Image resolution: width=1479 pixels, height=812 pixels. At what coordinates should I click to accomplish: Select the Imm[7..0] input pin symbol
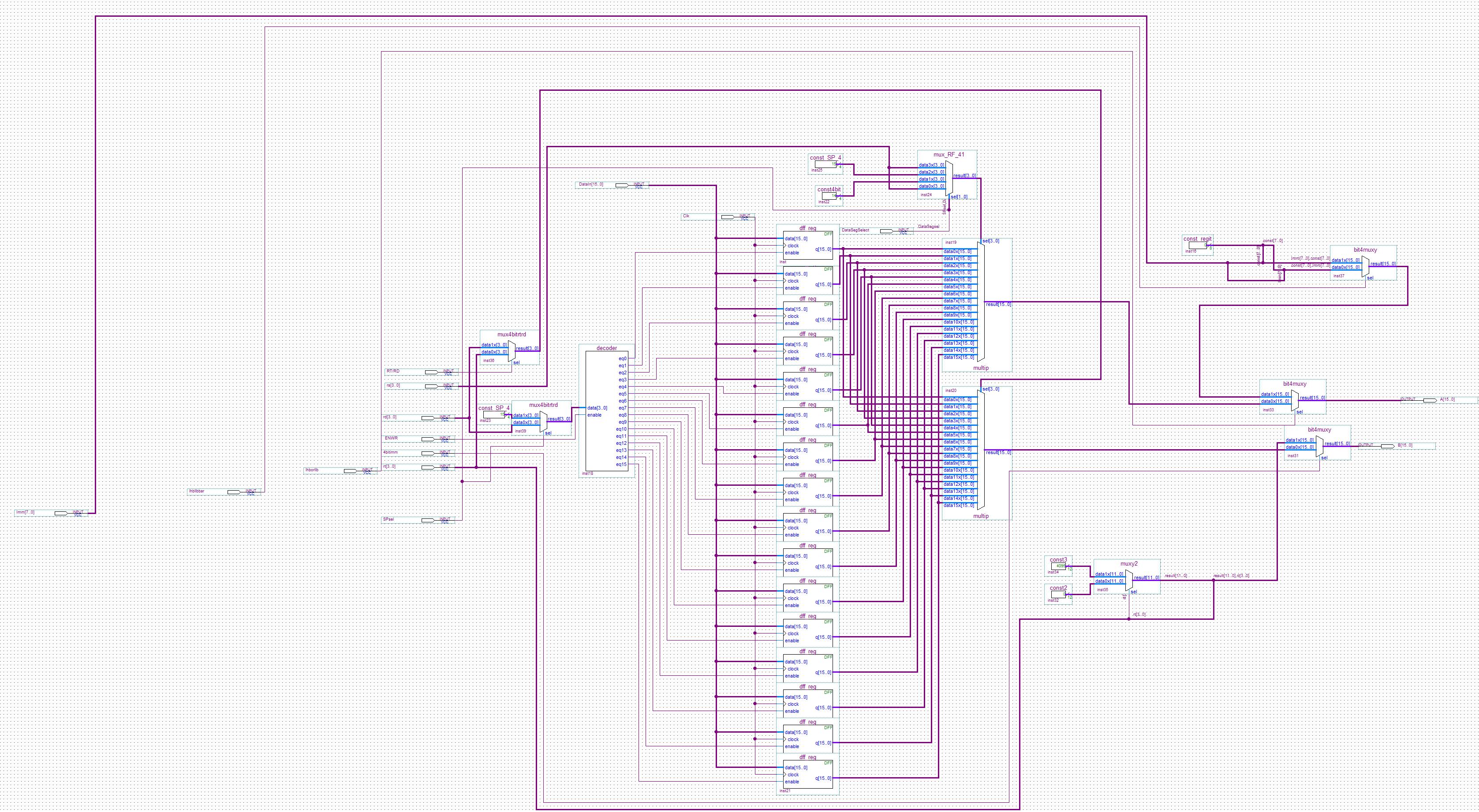click(x=61, y=513)
